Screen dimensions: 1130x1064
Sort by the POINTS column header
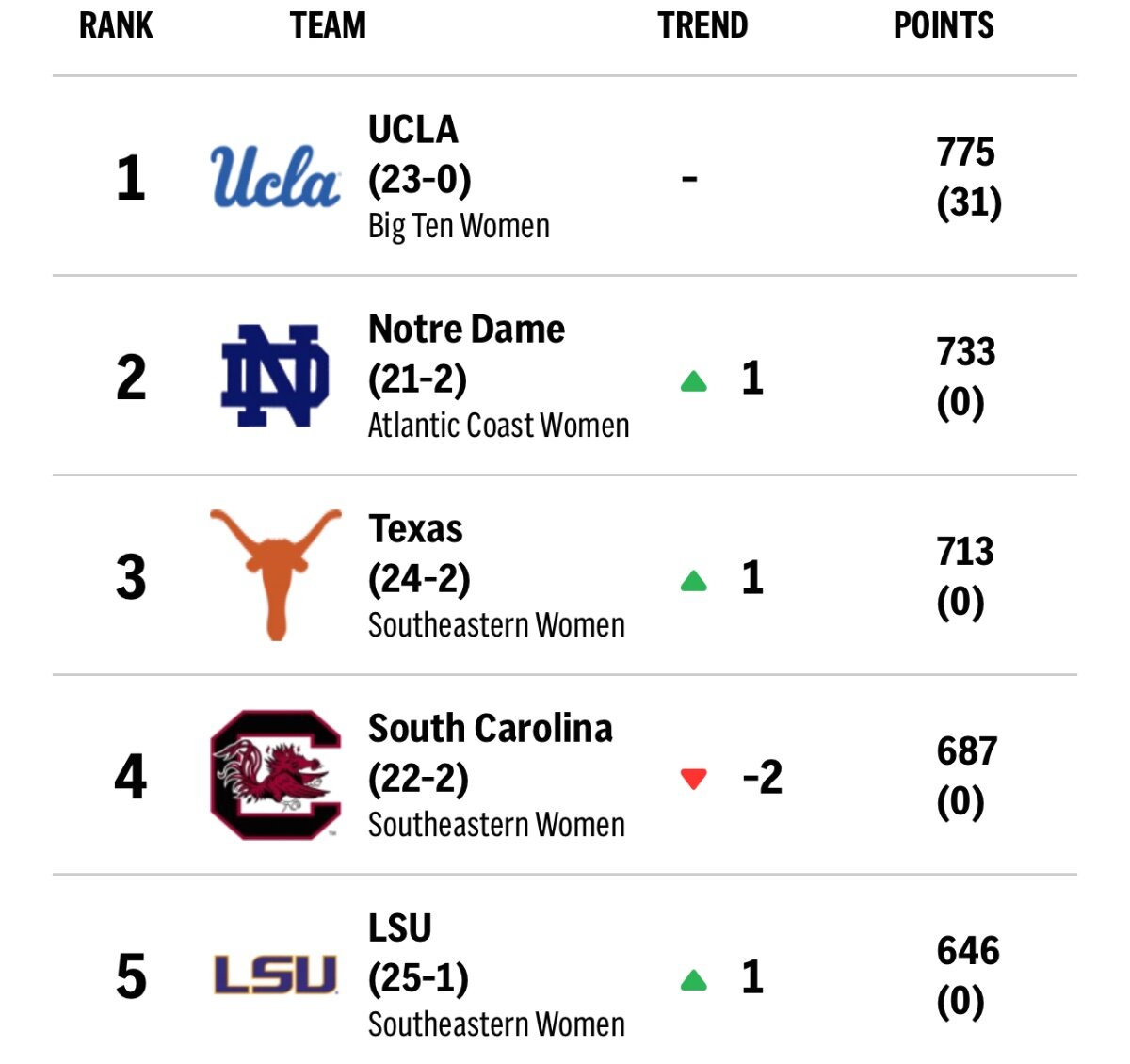[944, 25]
